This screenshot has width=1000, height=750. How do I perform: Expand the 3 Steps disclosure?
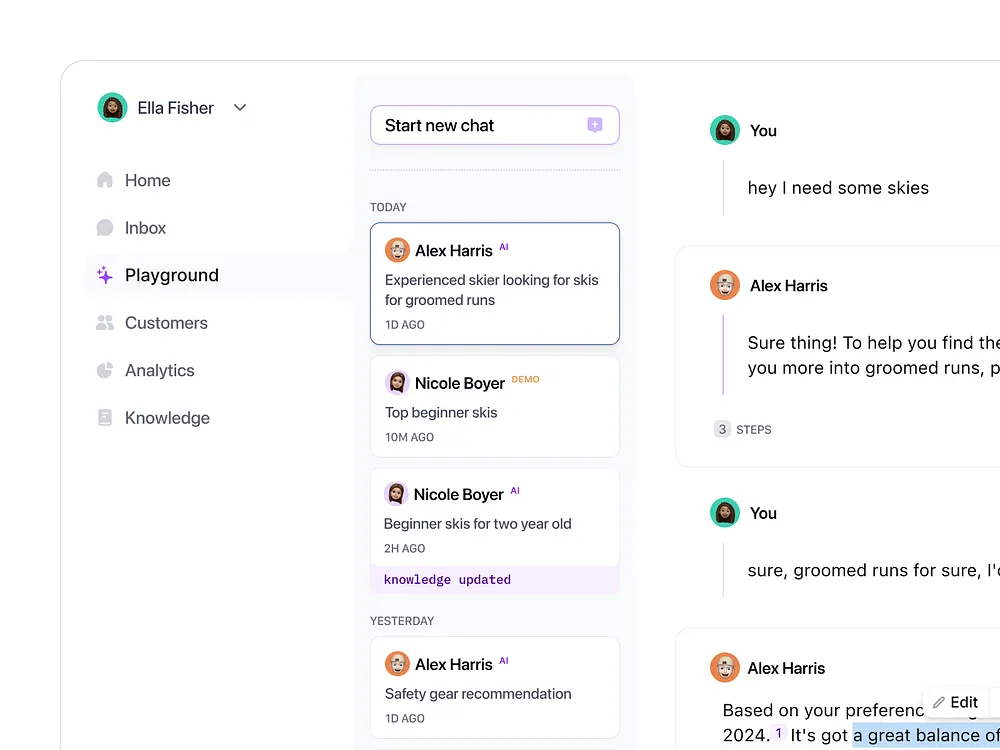tap(743, 429)
